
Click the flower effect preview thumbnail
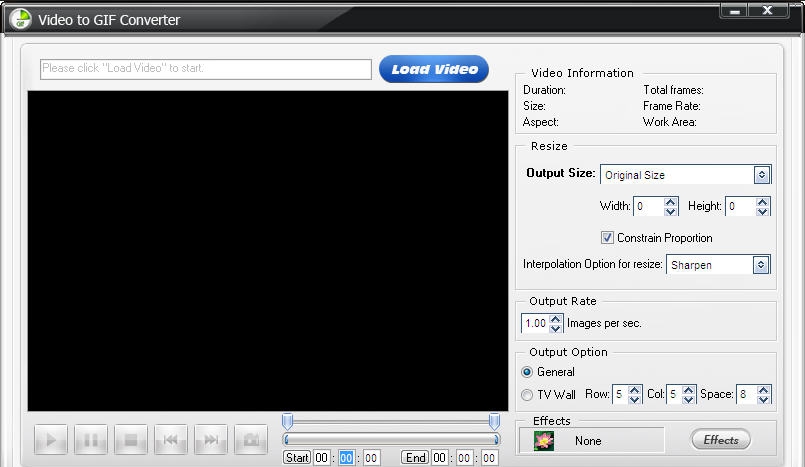544,440
